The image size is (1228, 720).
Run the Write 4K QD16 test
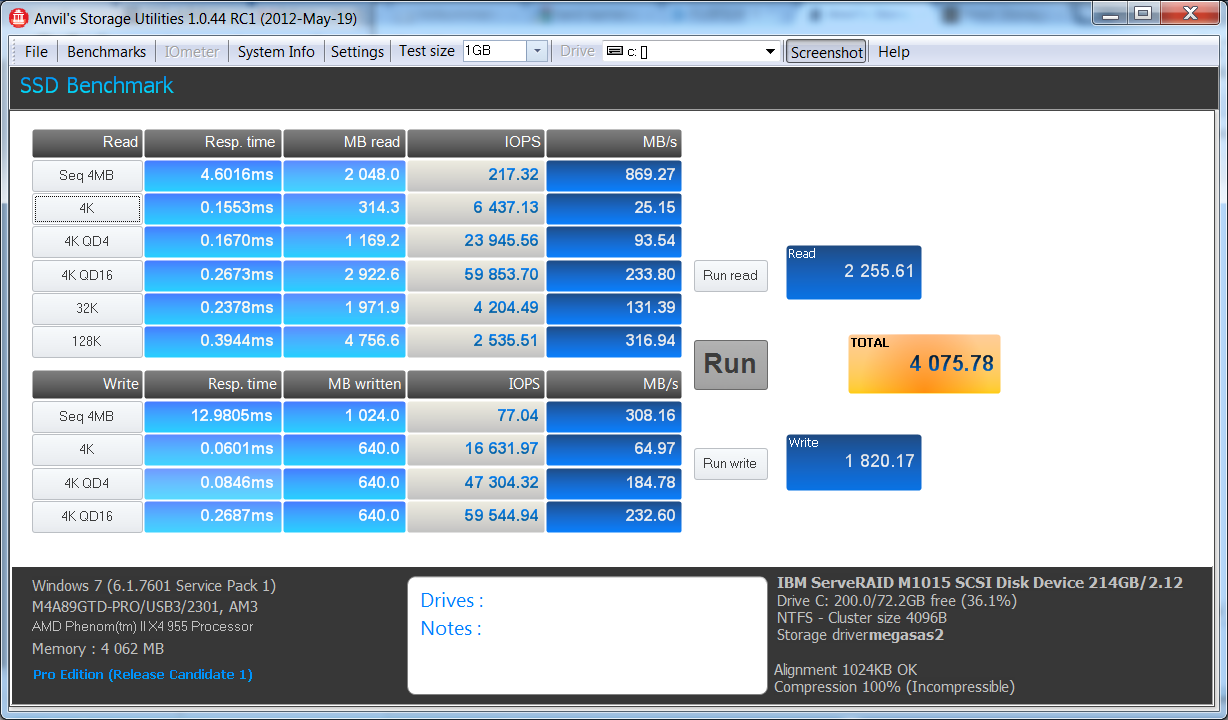pos(86,517)
